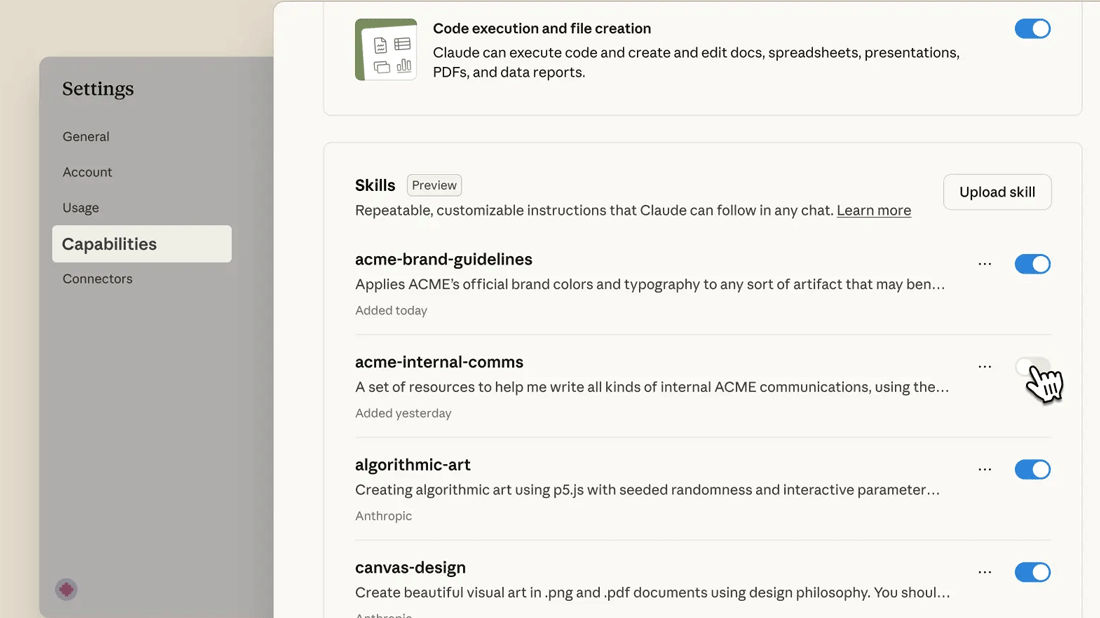Click the red logo icon in sidebar bottom
1100x618 pixels.
click(66, 589)
